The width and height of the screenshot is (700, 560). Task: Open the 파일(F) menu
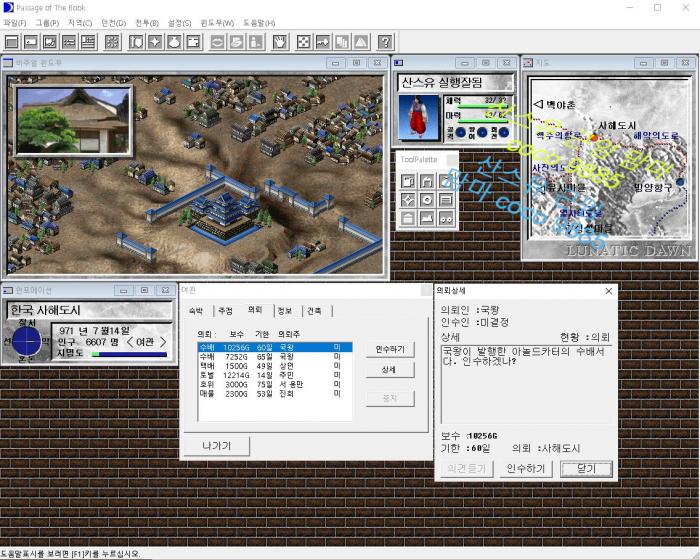tap(15, 23)
